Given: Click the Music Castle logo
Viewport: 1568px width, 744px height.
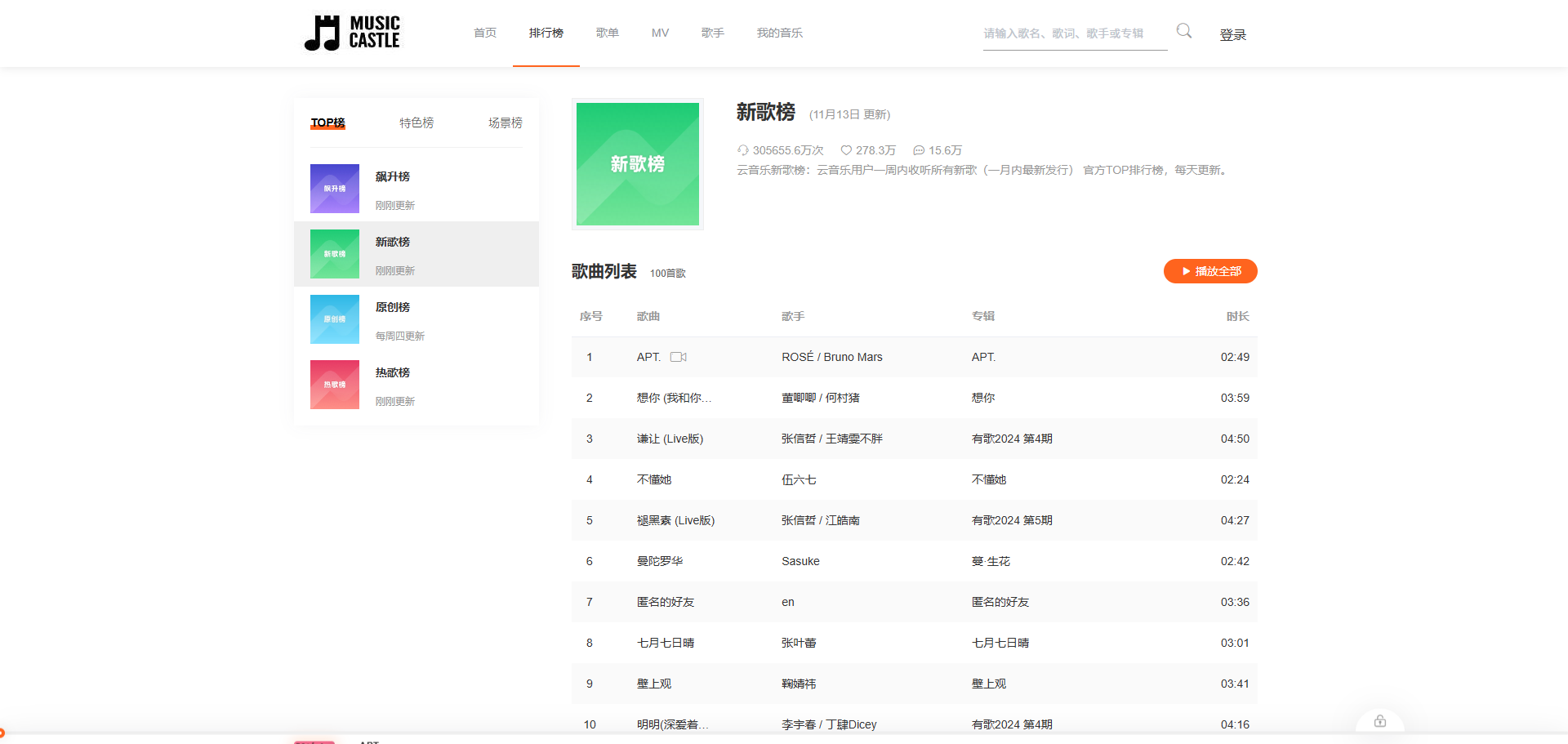Looking at the screenshot, I should [x=352, y=33].
